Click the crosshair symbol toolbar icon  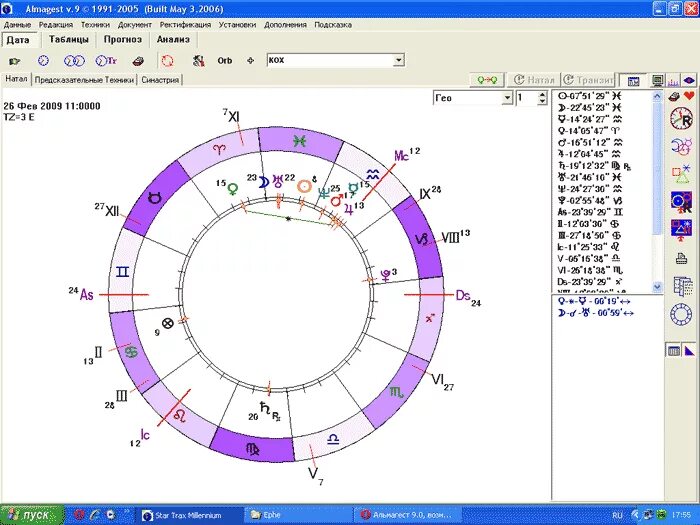[x=250, y=60]
